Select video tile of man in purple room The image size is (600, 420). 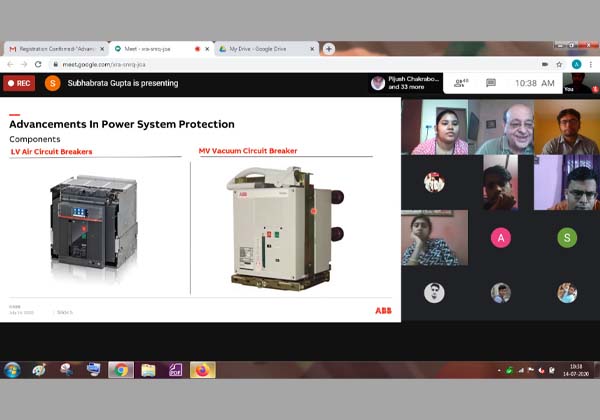click(x=567, y=182)
